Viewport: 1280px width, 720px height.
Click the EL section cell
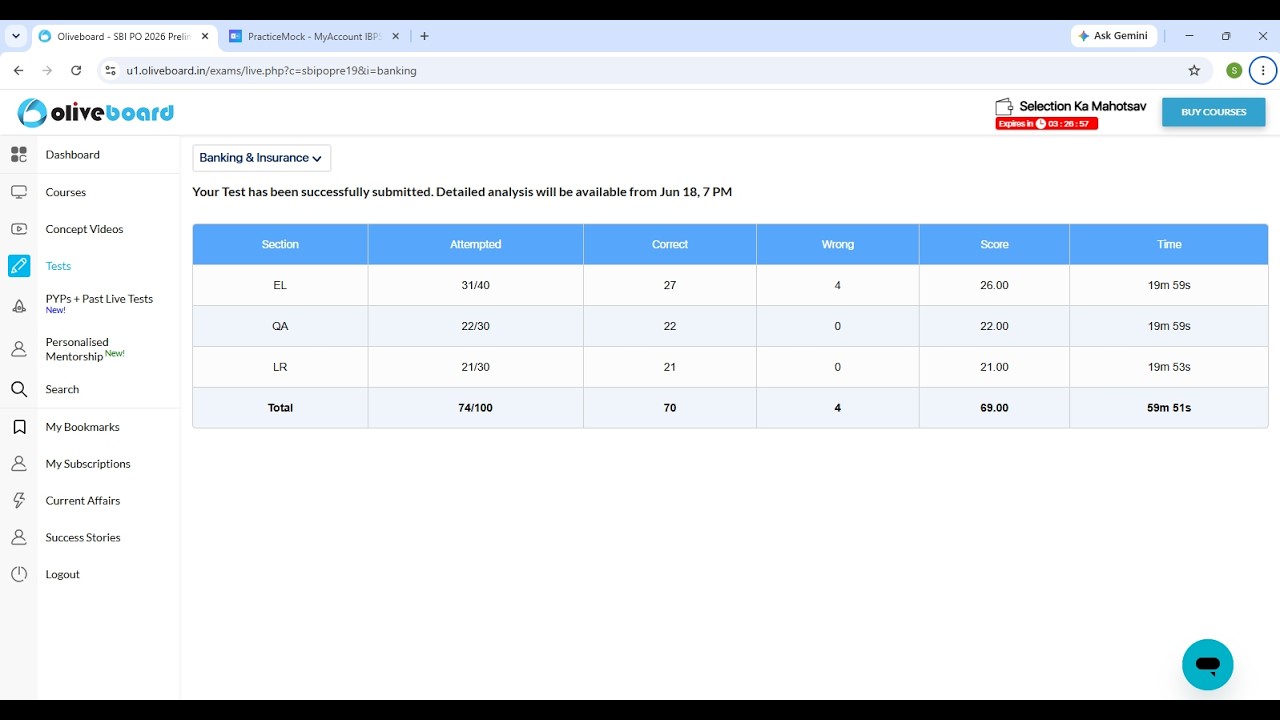pos(280,285)
